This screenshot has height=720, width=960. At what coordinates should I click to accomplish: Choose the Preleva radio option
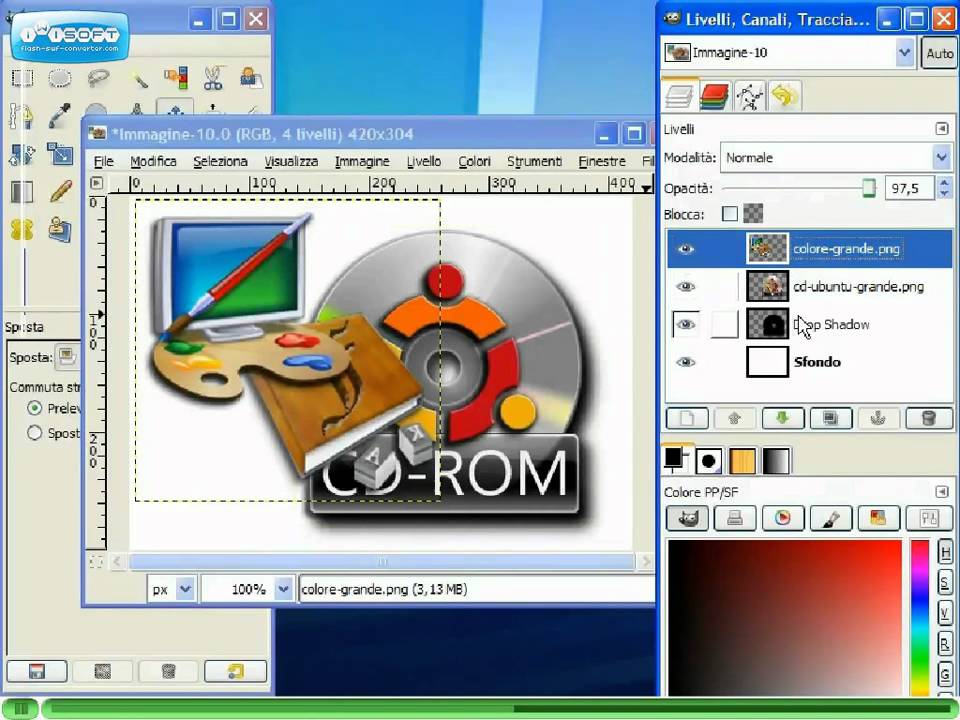[35, 408]
